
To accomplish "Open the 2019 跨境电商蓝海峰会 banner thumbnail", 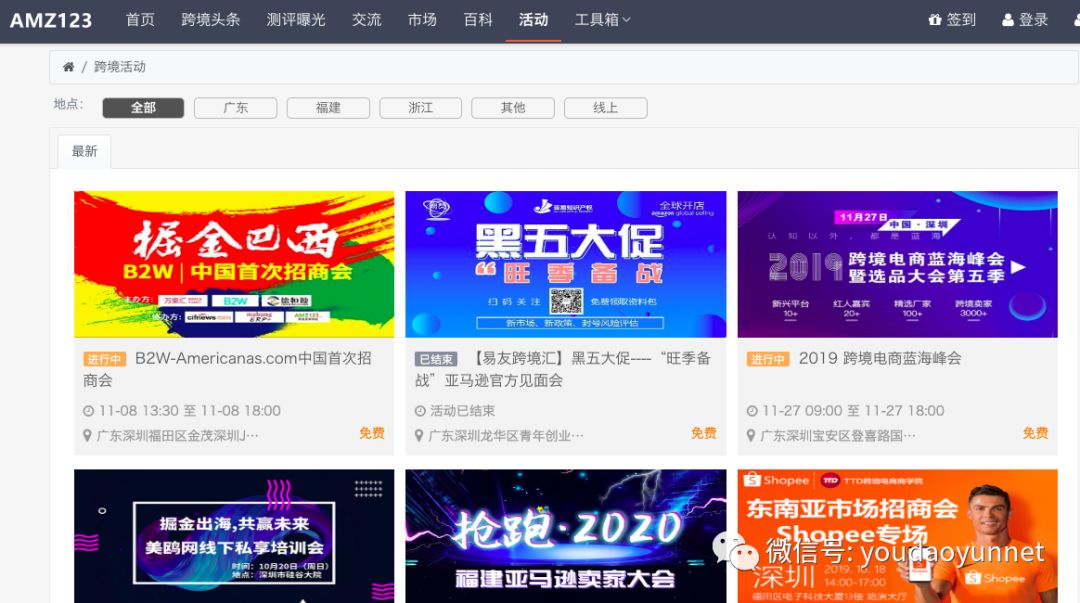I will point(897,264).
